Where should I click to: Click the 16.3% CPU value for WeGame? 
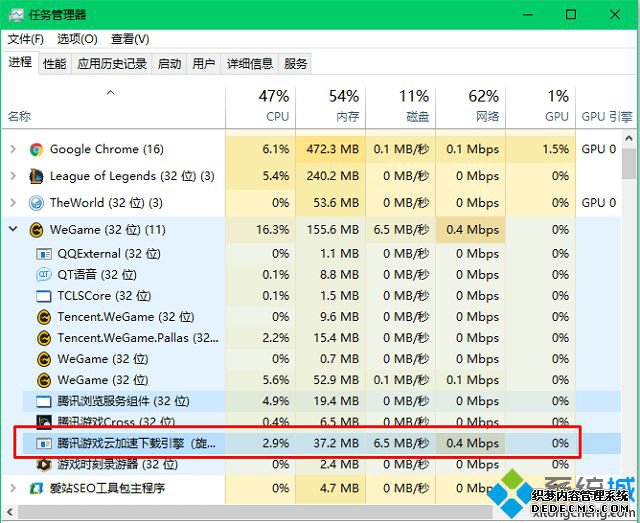273,230
